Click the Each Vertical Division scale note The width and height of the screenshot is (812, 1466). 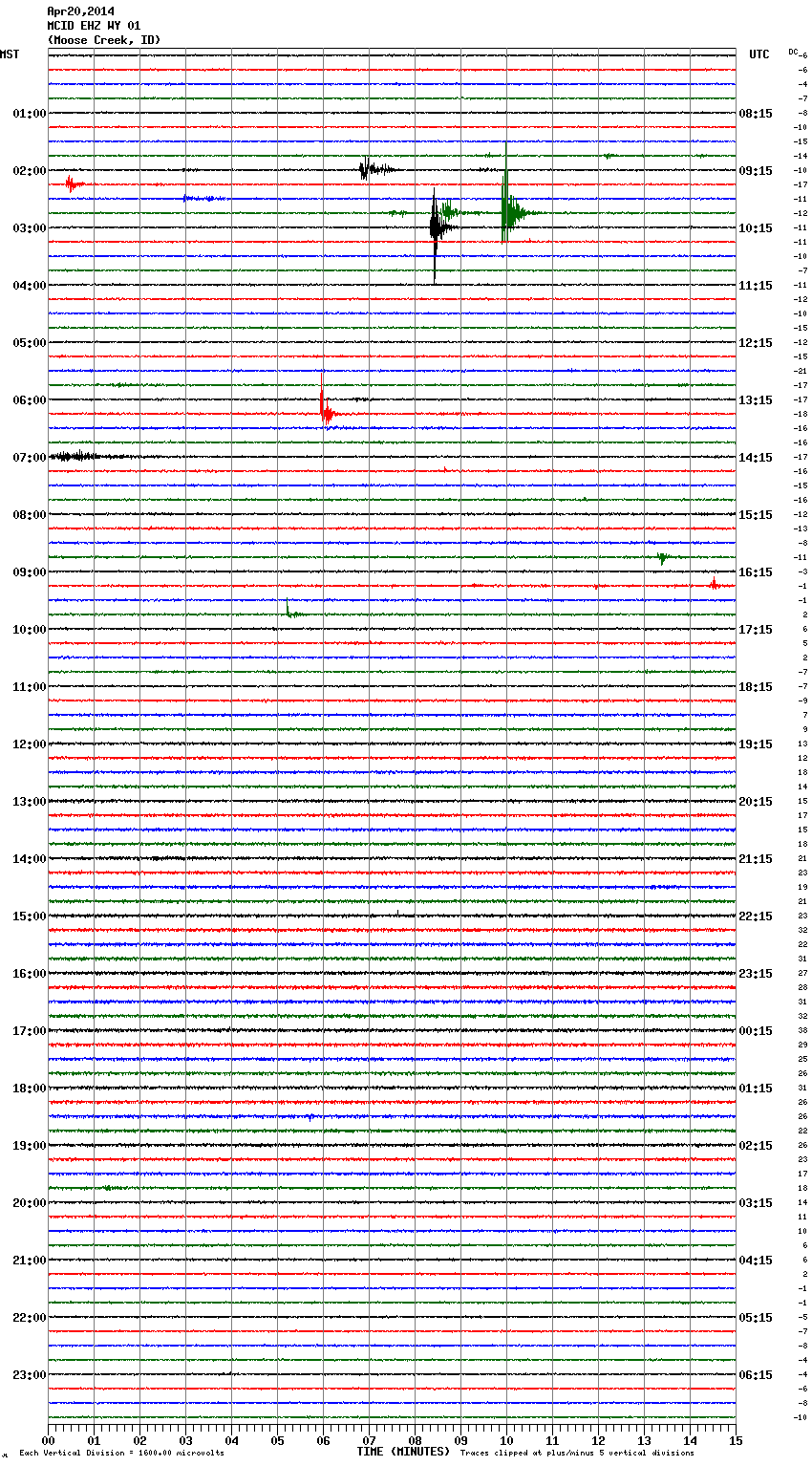point(121,1453)
